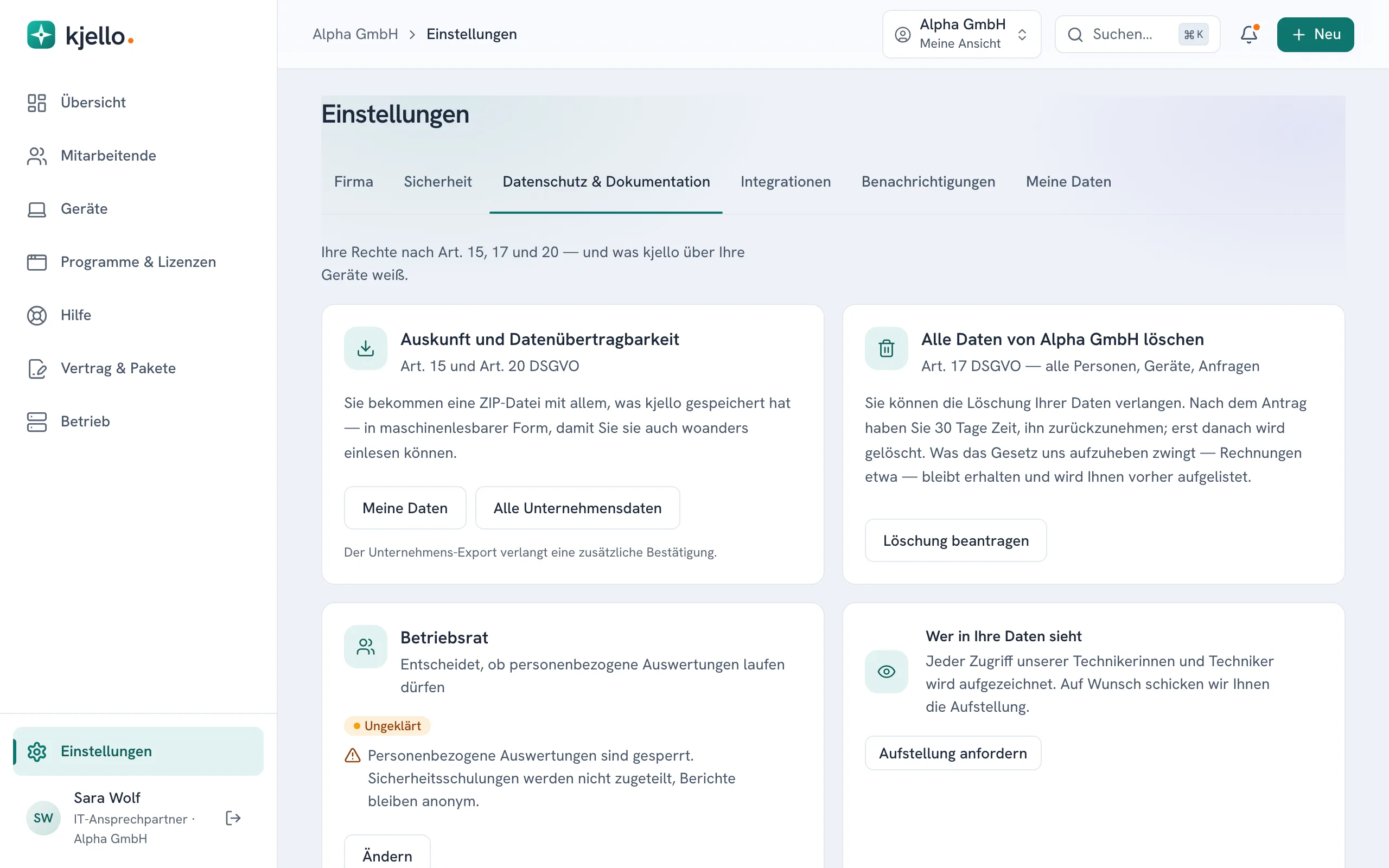Click the warning triangle icon
The height and width of the screenshot is (868, 1389).
(353, 756)
